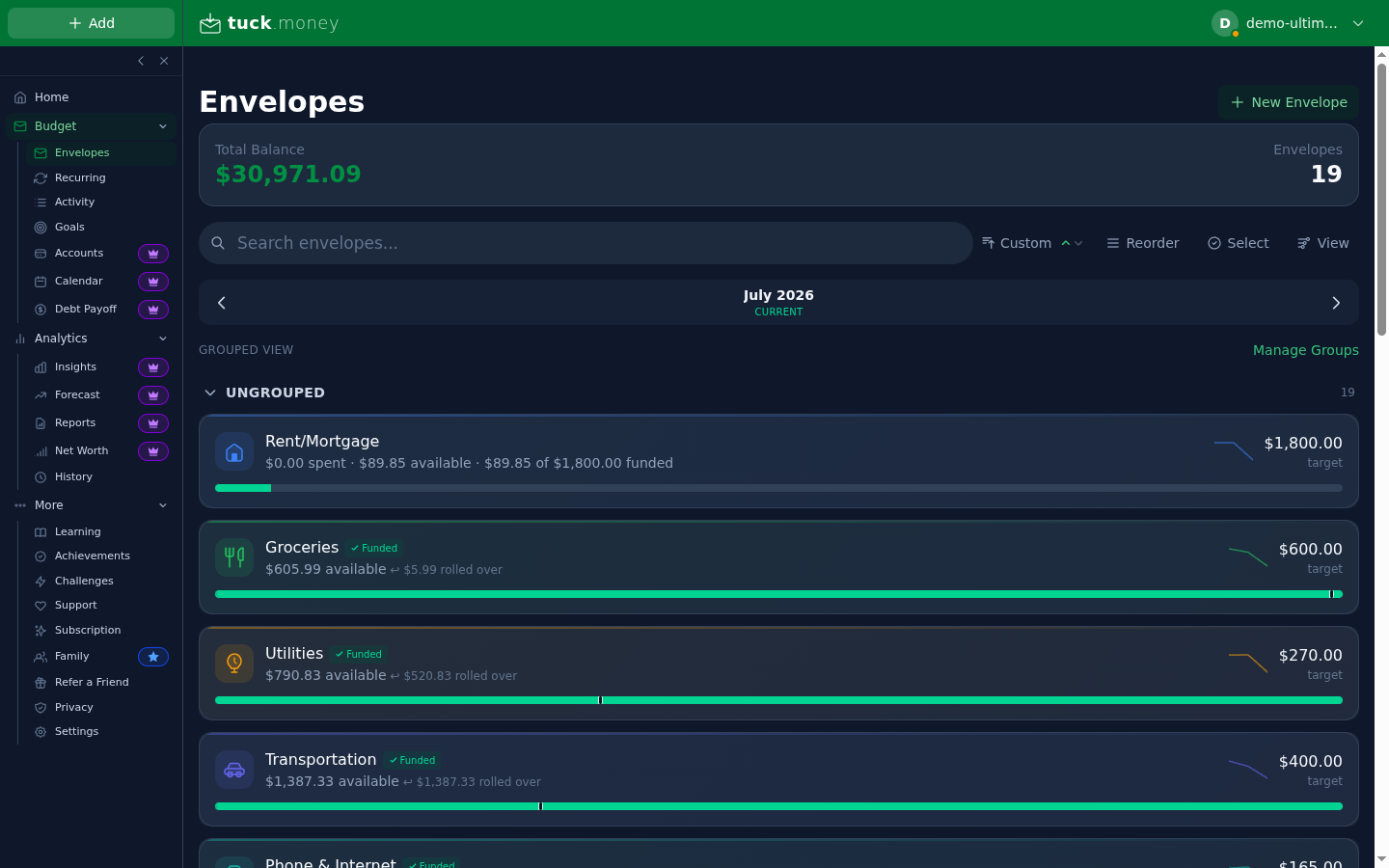Click the Rent/Mortgage house icon
The width and height of the screenshot is (1389, 868).
(x=234, y=451)
